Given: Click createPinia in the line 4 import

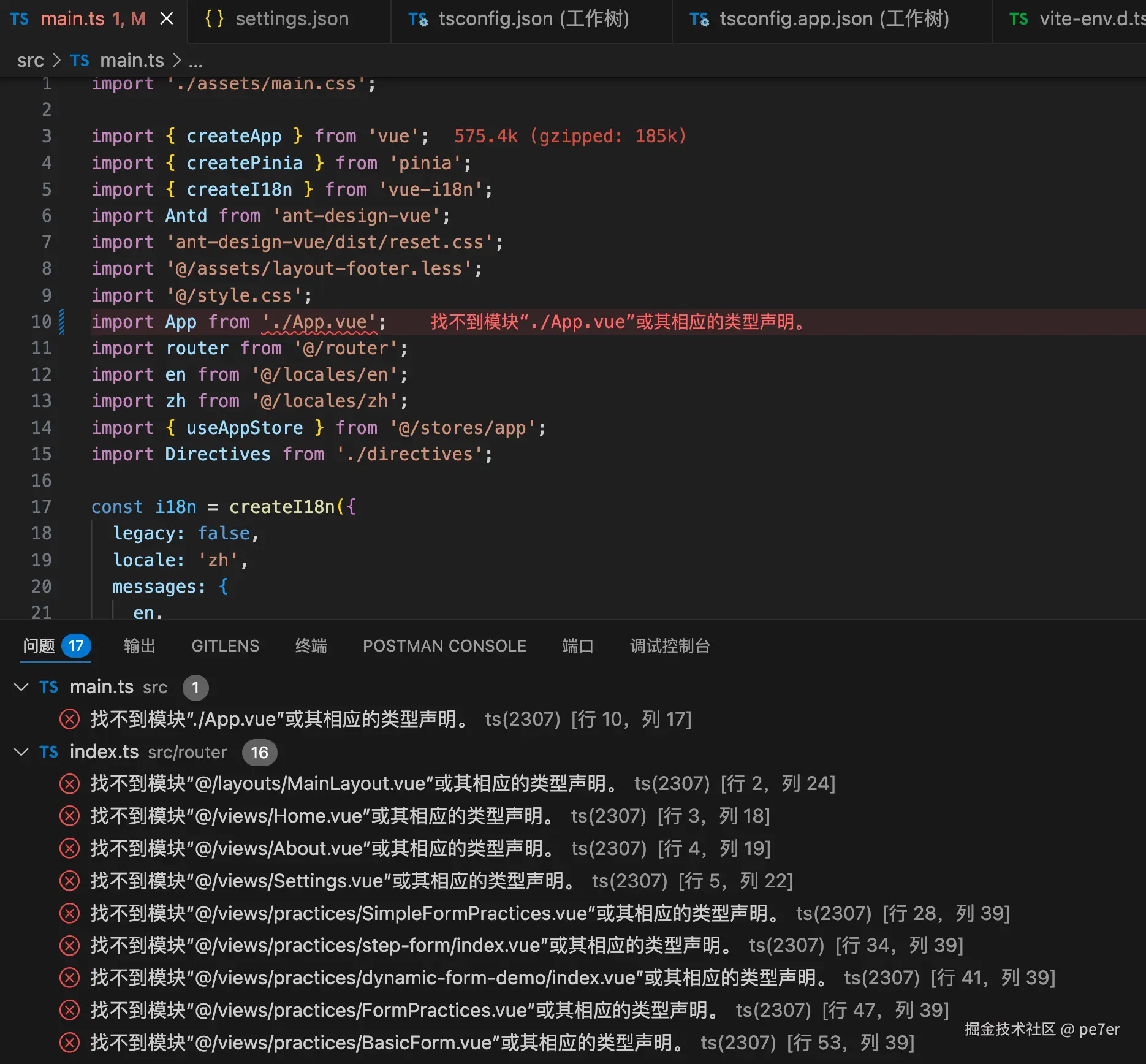Looking at the screenshot, I should [245, 163].
